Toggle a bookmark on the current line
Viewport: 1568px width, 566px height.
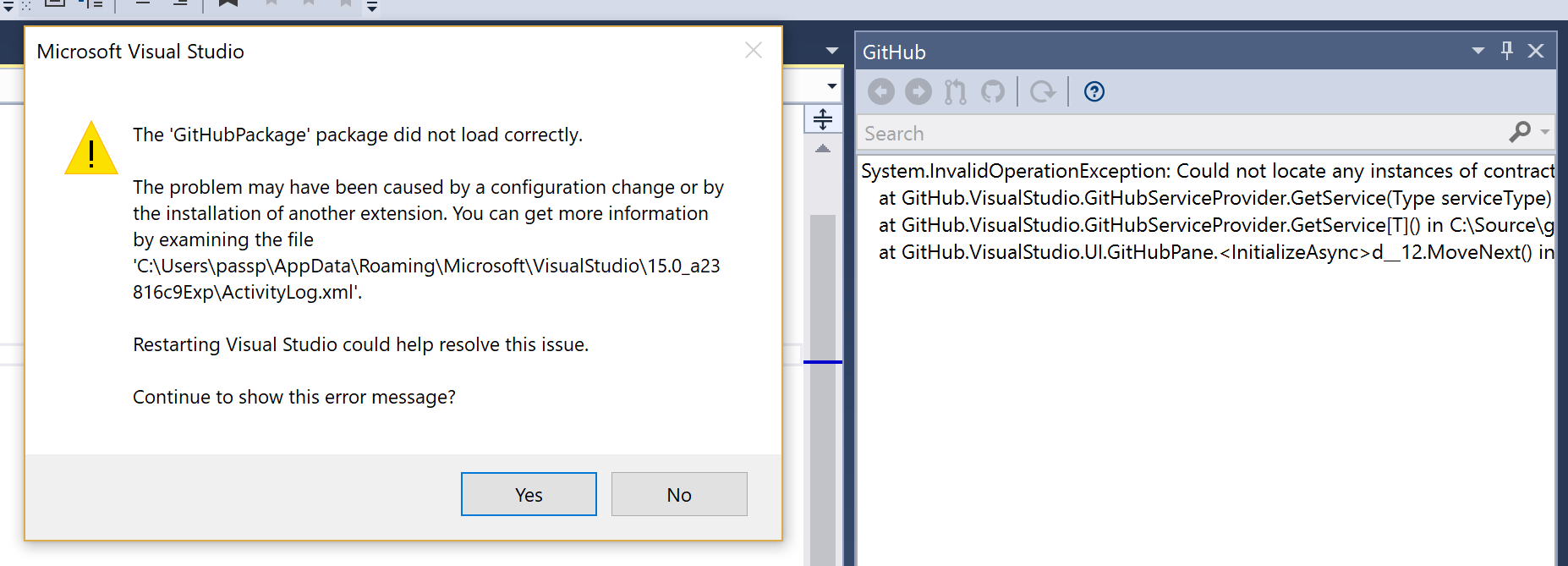(x=228, y=3)
